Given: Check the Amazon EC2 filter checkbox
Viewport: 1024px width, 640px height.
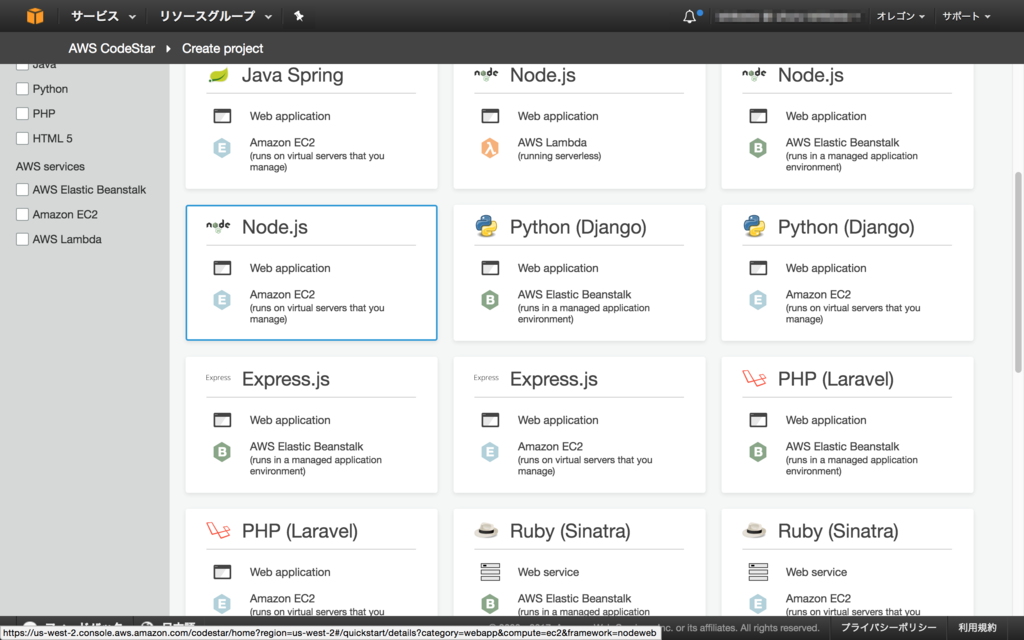Looking at the screenshot, I should (22, 215).
